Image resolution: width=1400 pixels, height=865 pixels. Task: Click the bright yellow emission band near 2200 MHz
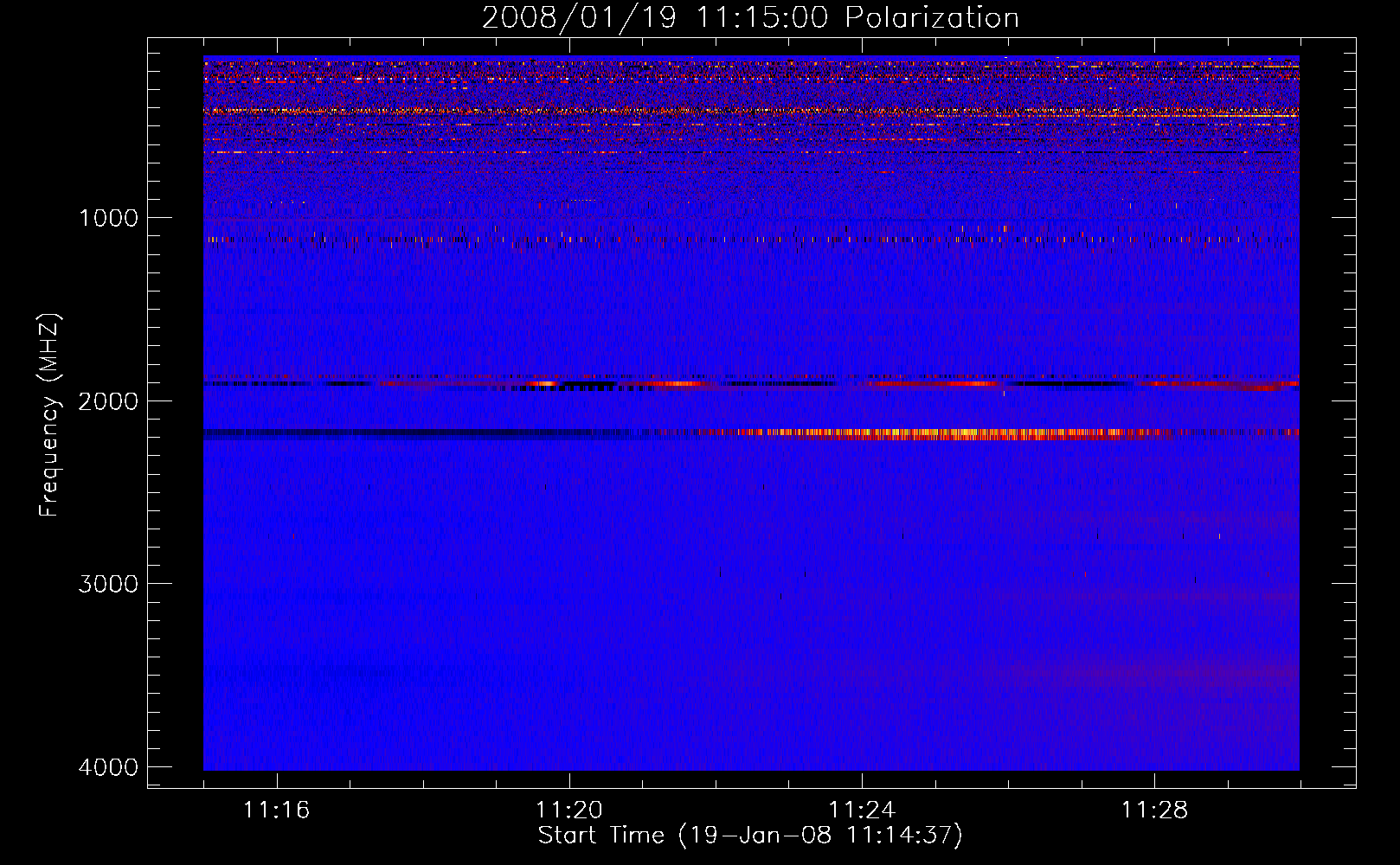(952, 433)
